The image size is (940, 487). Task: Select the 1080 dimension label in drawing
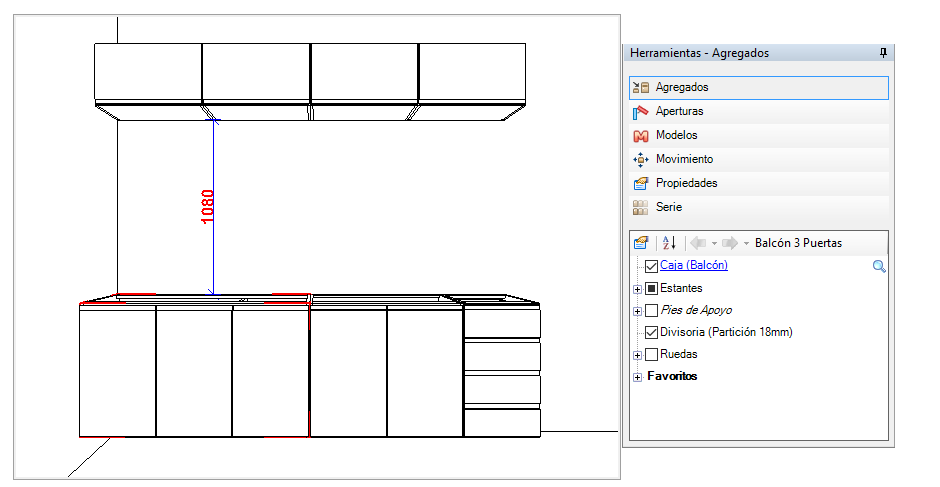(x=208, y=206)
